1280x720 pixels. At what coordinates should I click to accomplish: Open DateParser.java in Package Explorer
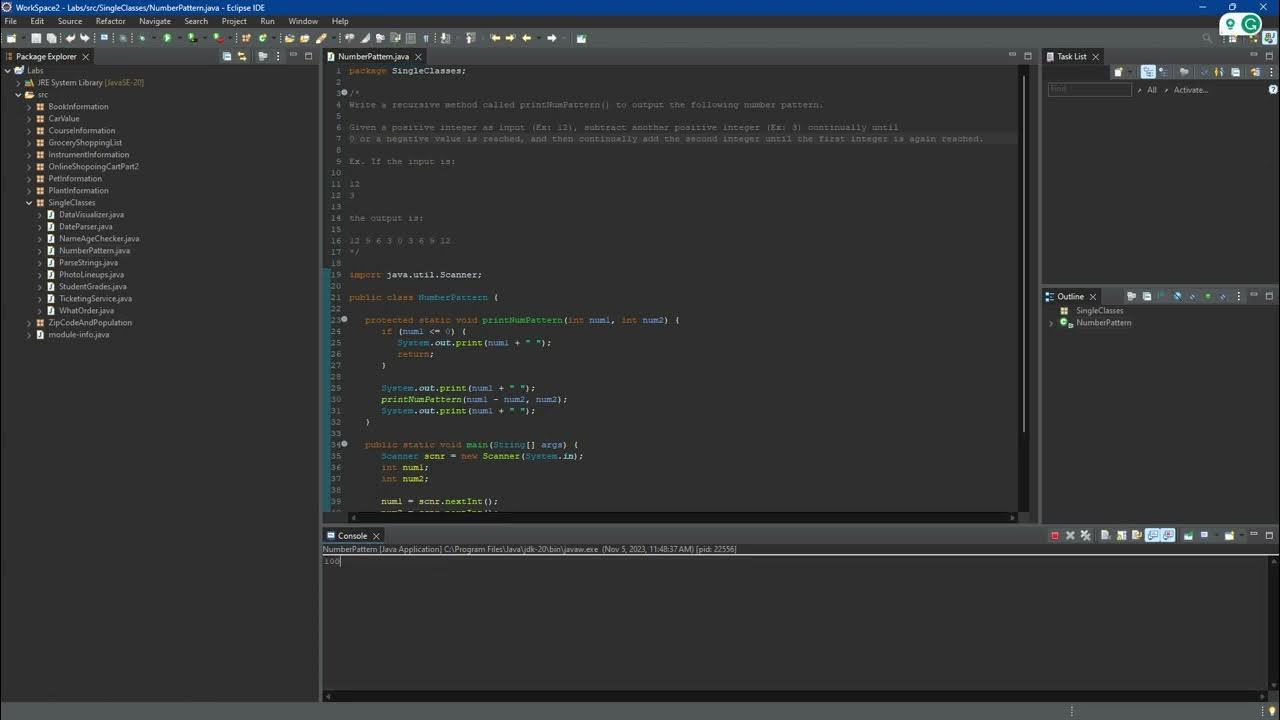[x=85, y=227]
